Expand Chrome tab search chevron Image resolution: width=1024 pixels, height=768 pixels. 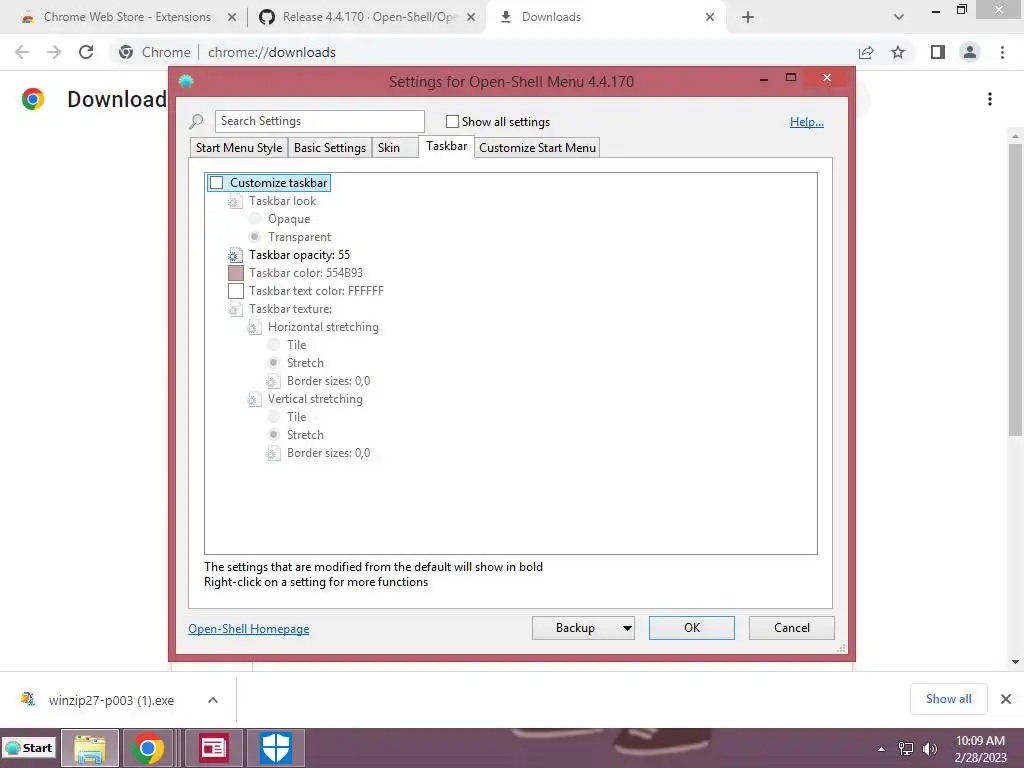[x=899, y=17]
